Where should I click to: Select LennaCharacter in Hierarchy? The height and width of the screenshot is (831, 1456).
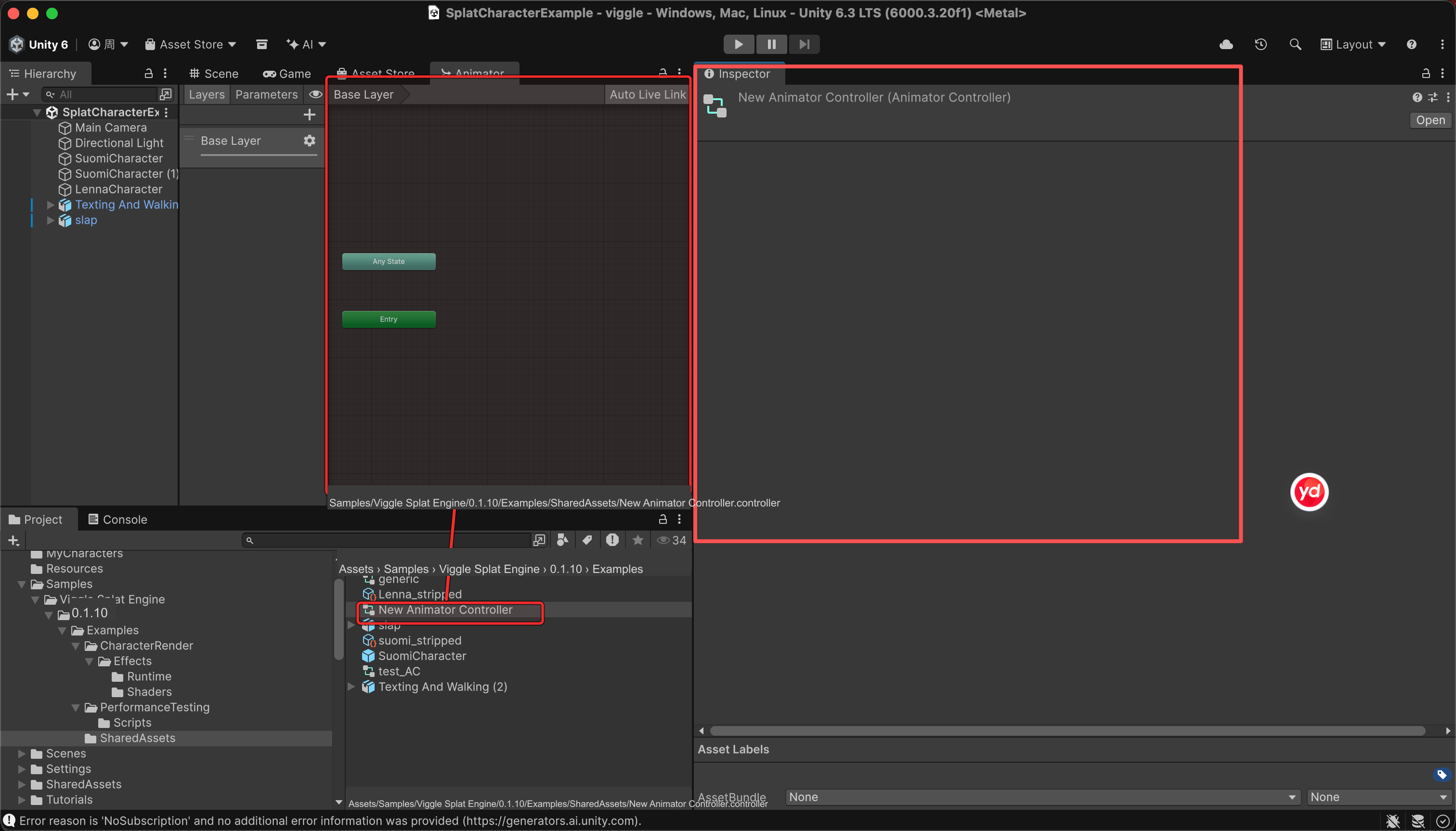coord(118,189)
